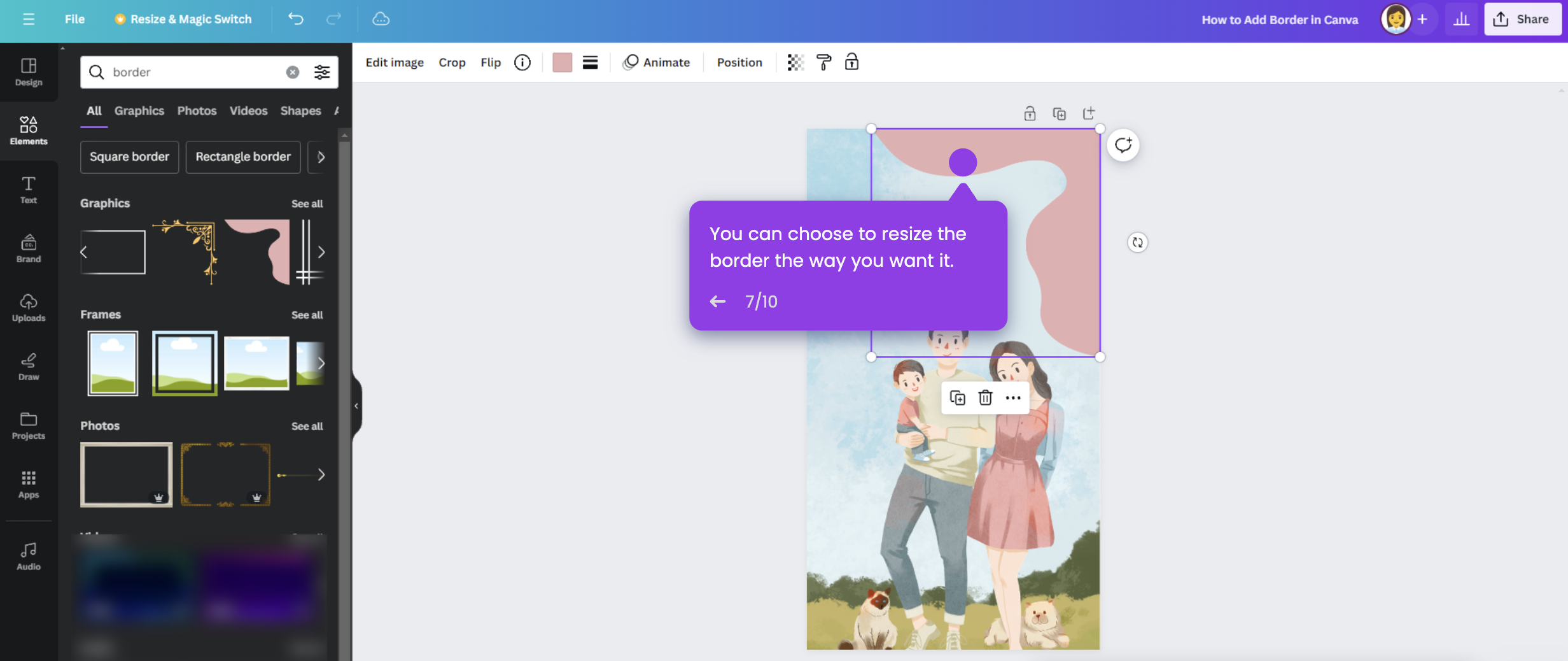1568x661 pixels.
Task: Open the Uploads panel
Action: tap(28, 308)
